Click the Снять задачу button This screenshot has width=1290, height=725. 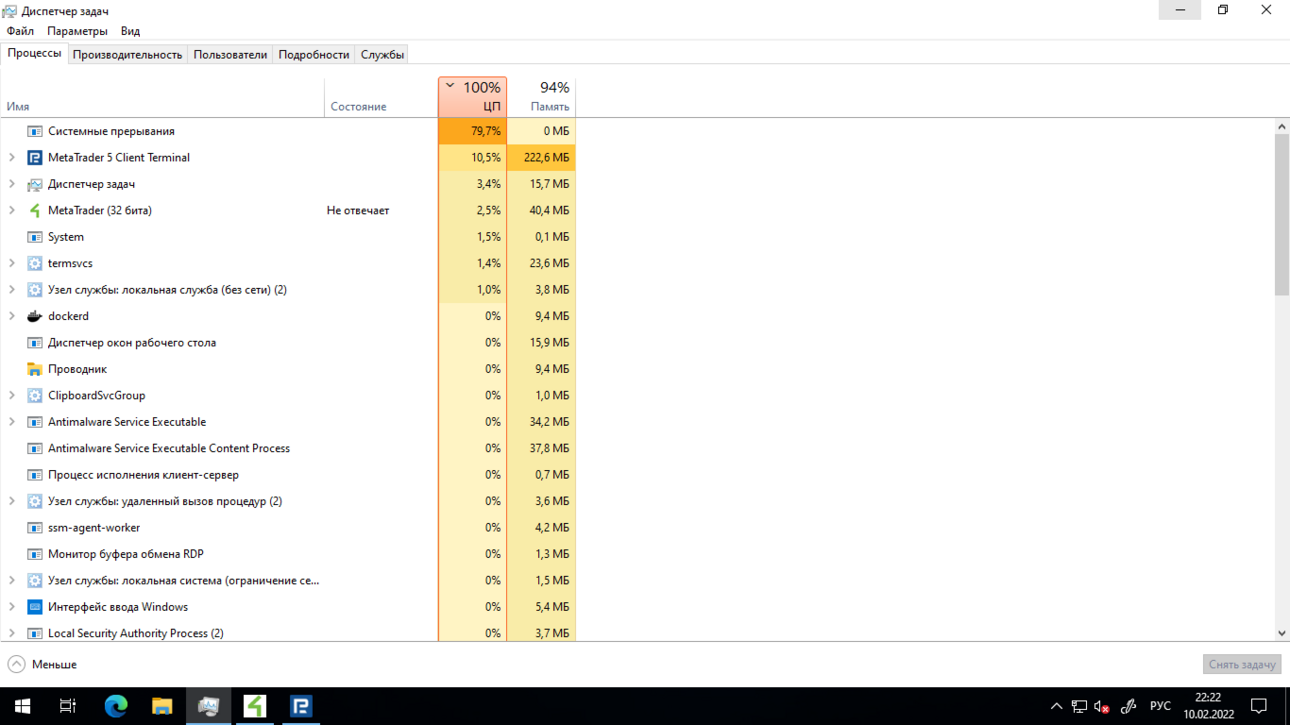pyautogui.click(x=1242, y=664)
